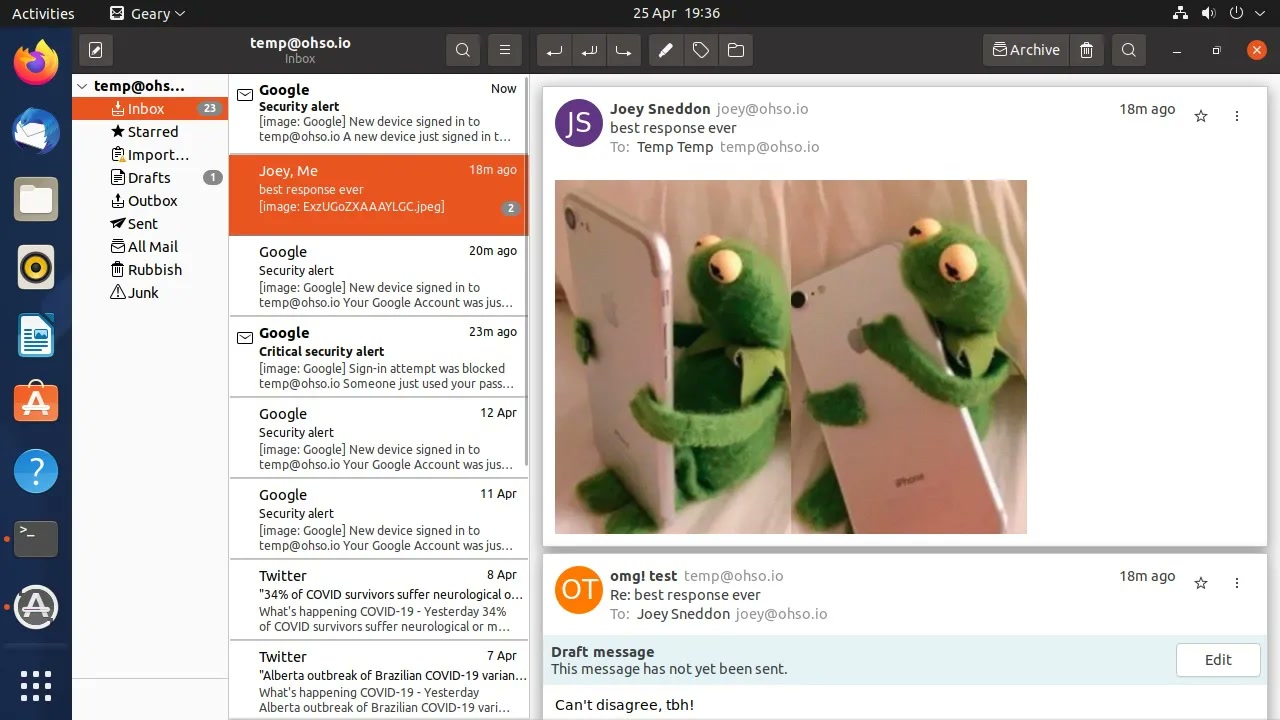The width and height of the screenshot is (1280, 720).
Task: Open the system power menu arrow
Action: [1260, 13]
